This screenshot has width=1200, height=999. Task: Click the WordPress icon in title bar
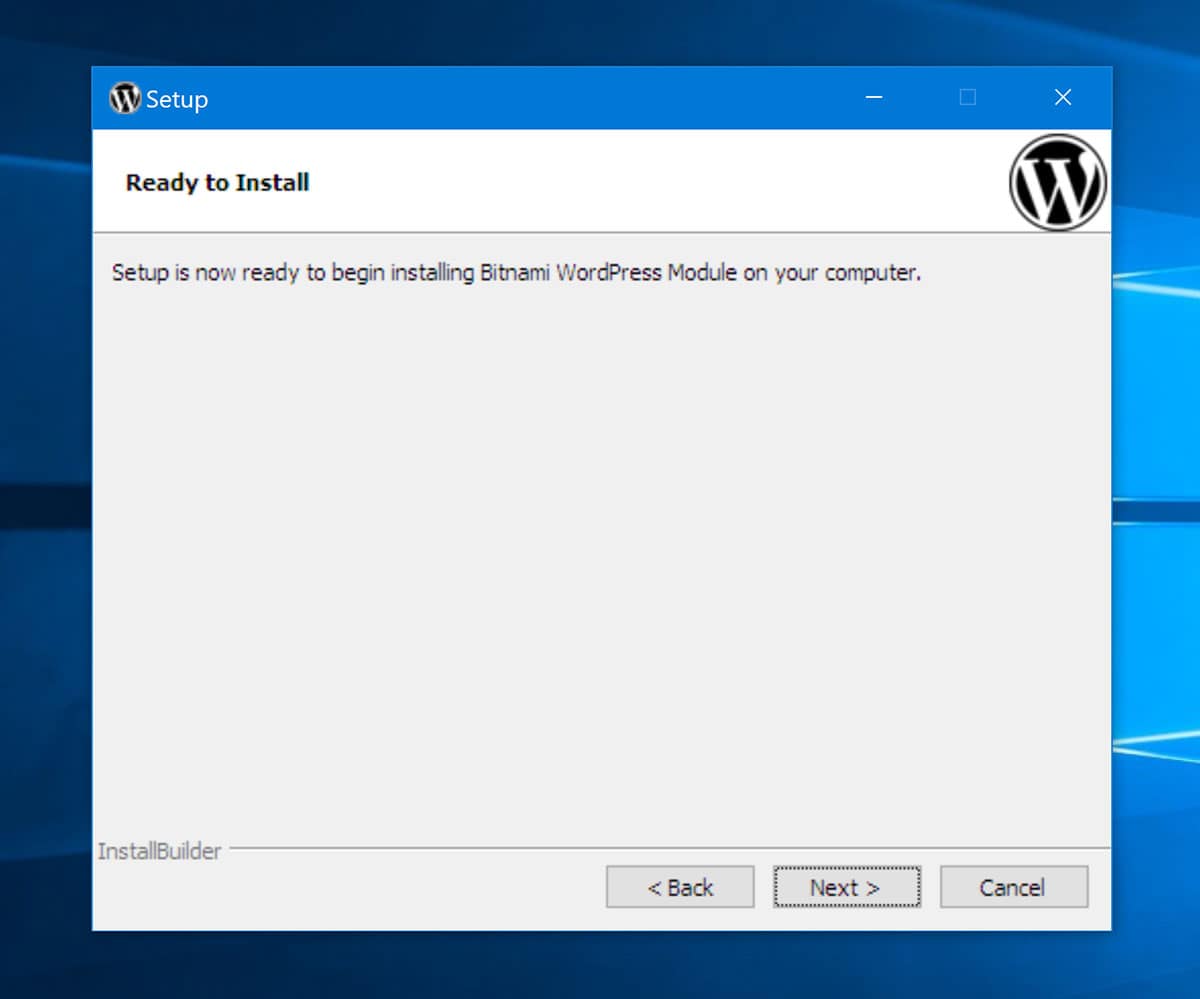coord(125,98)
